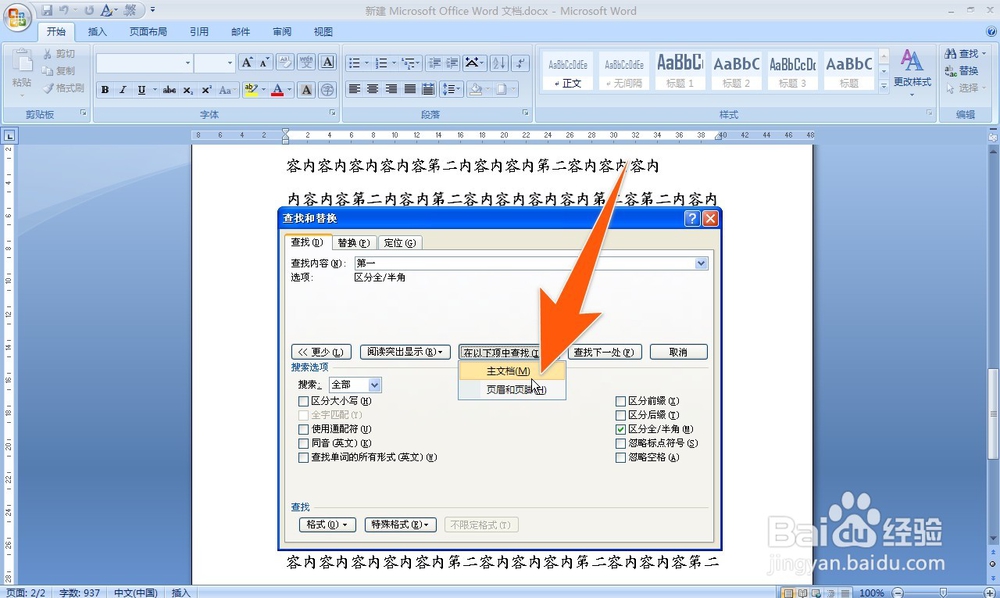Click the 查找下一处 button
This screenshot has height=598, width=1000.
604,352
